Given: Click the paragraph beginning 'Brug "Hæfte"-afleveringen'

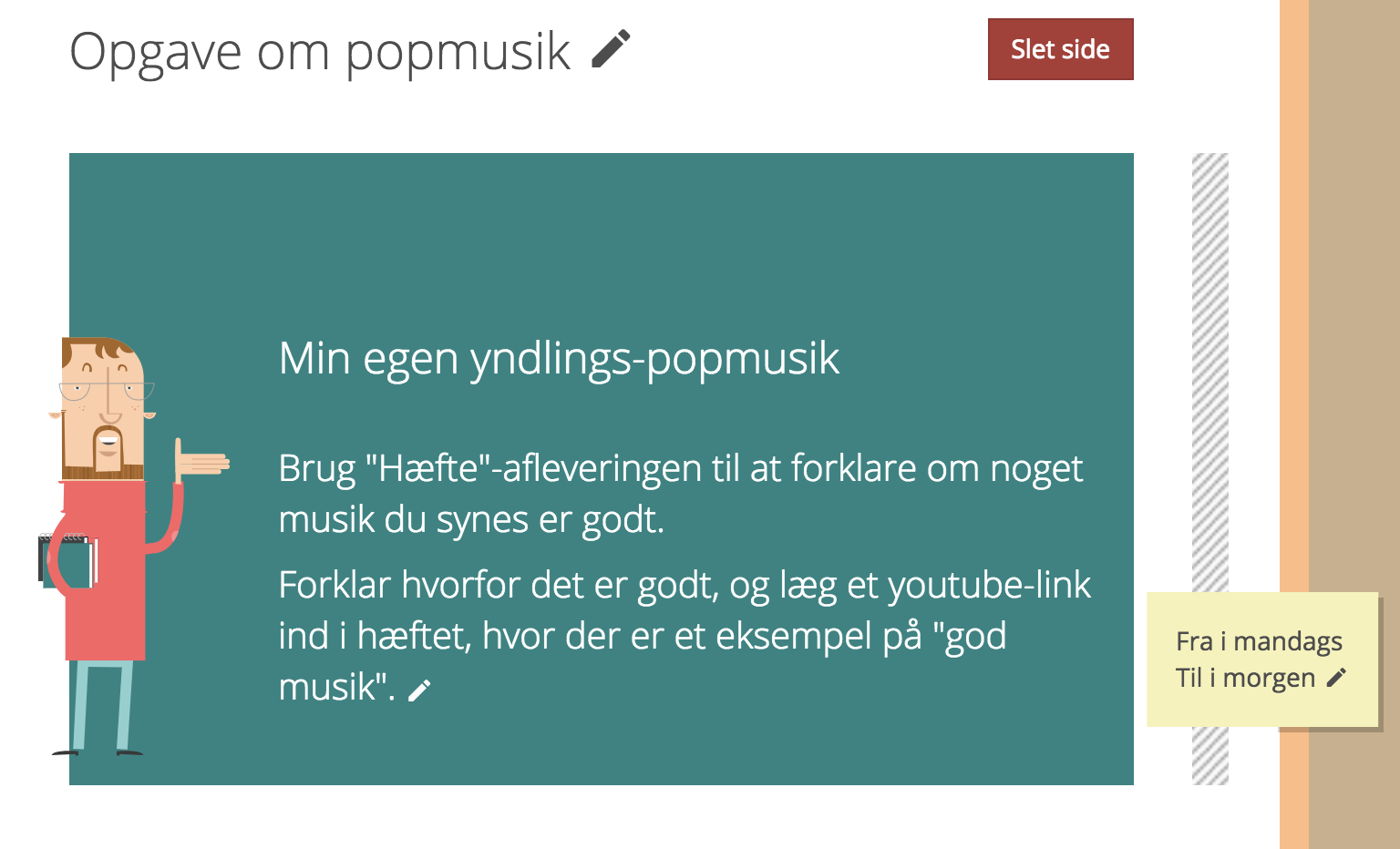Looking at the screenshot, I should point(681,494).
